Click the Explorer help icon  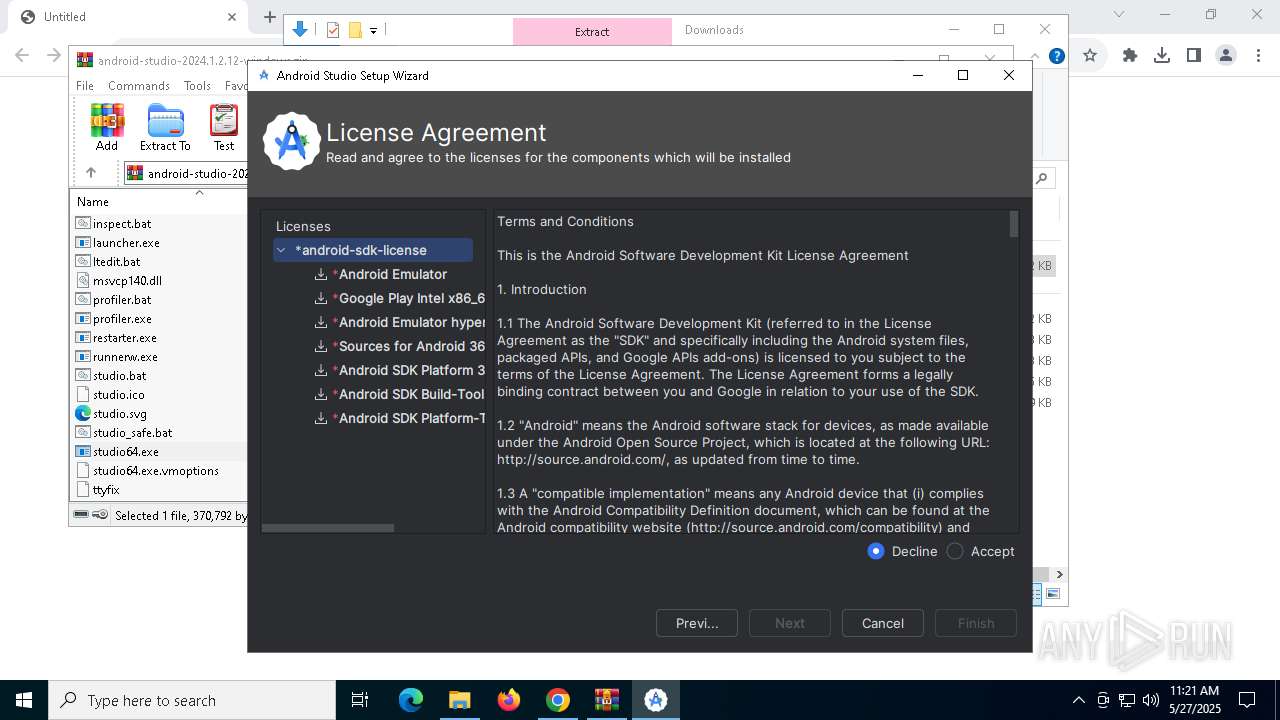(x=1056, y=56)
